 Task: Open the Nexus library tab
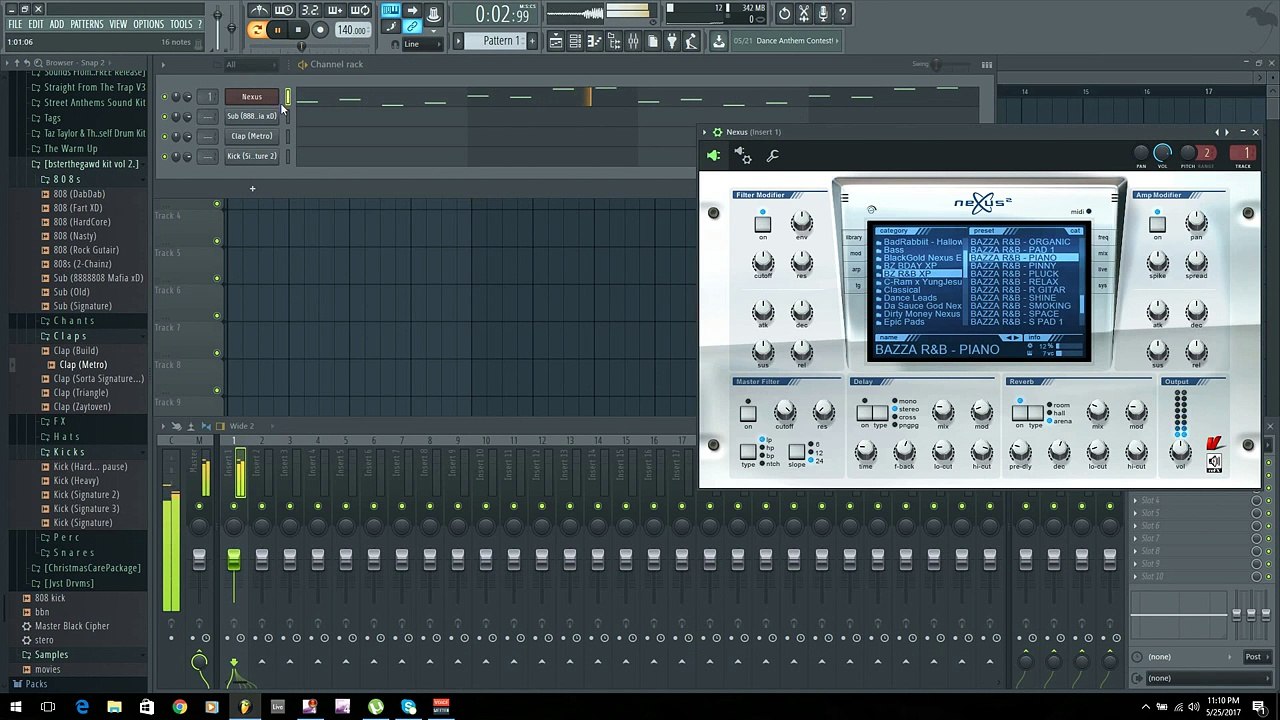pos(854,238)
